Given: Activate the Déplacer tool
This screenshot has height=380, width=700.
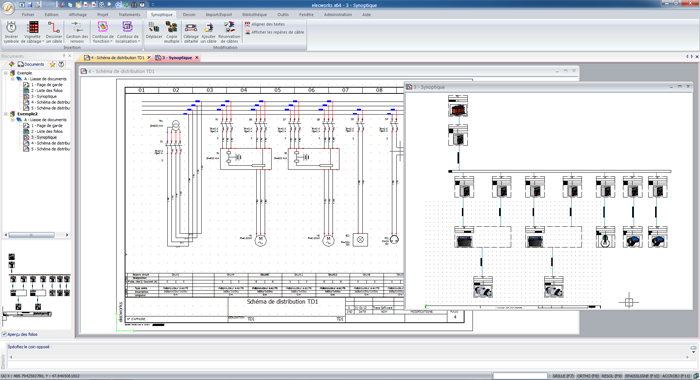Looking at the screenshot, I should coord(154,32).
